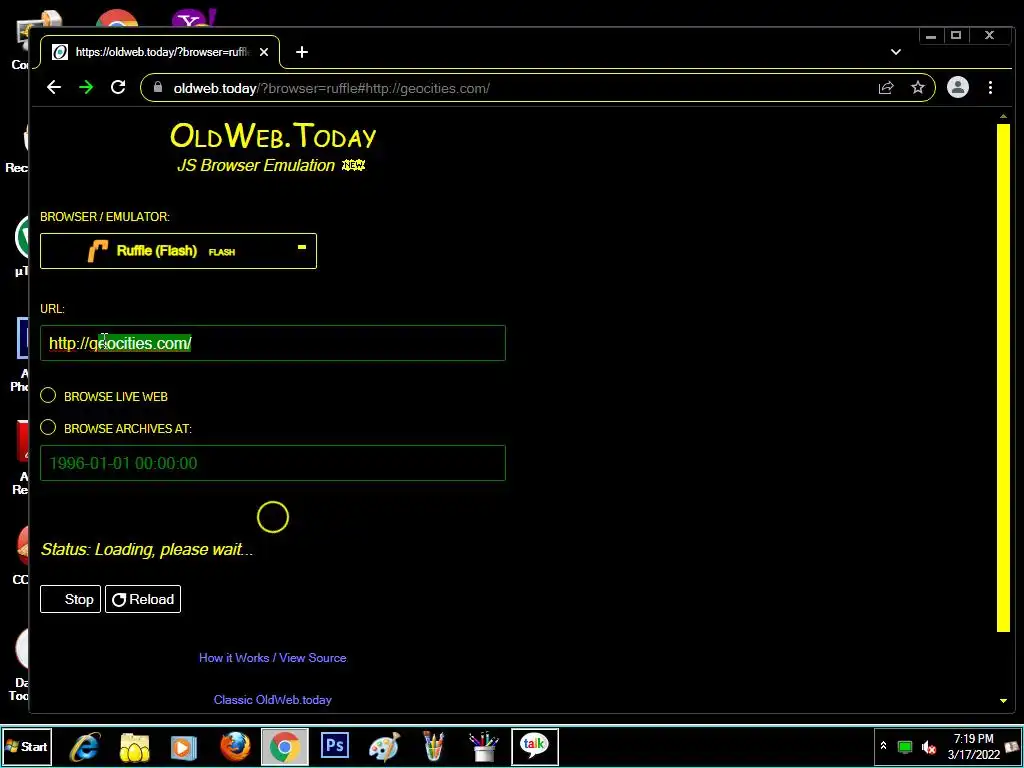Click the Ruffle Flash icon

[98, 251]
